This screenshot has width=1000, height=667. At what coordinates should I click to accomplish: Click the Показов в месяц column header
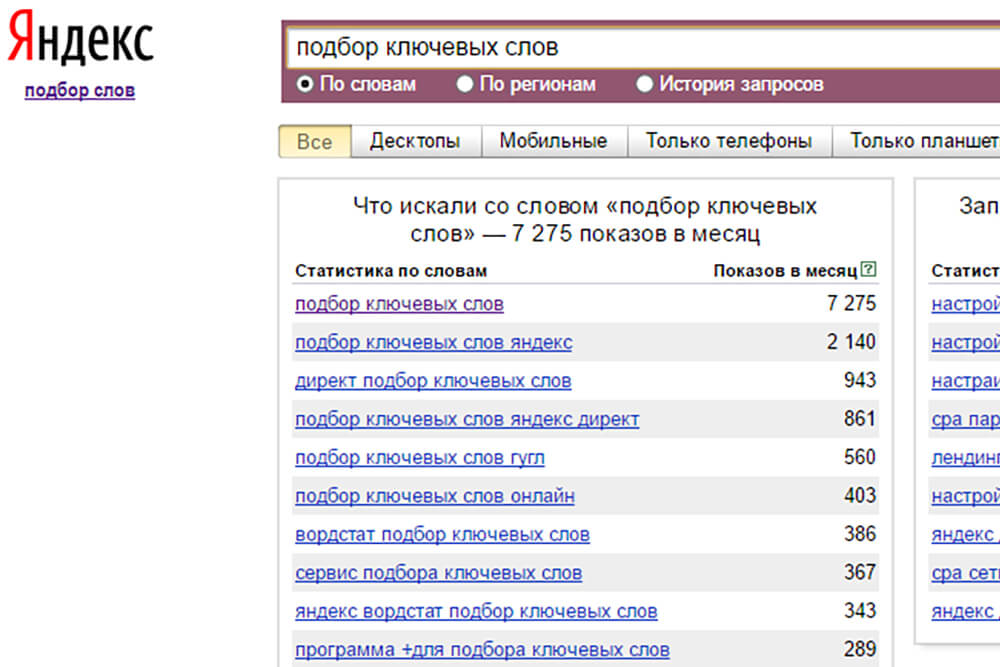785,271
